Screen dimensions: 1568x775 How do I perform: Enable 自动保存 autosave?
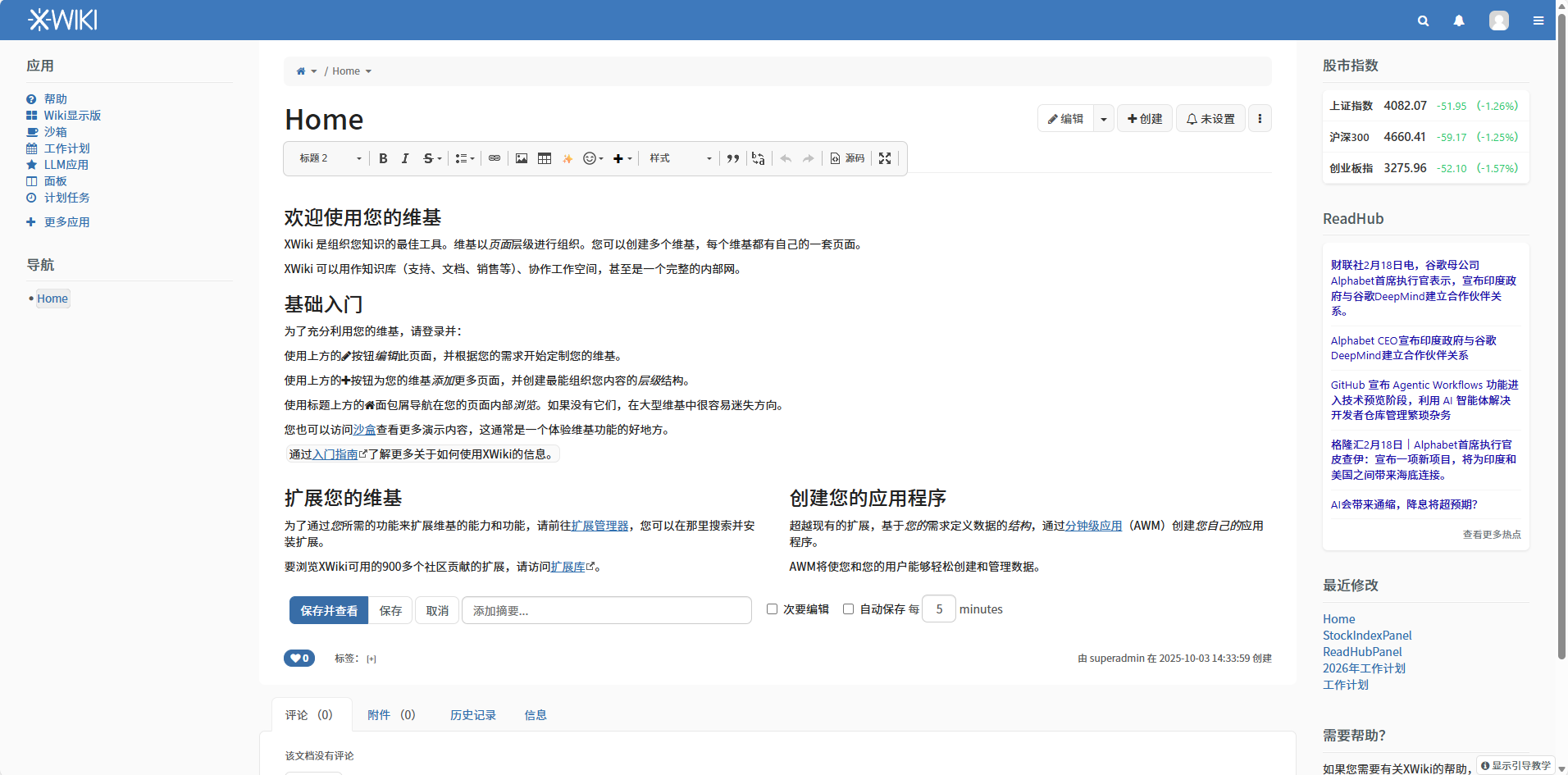coord(848,609)
